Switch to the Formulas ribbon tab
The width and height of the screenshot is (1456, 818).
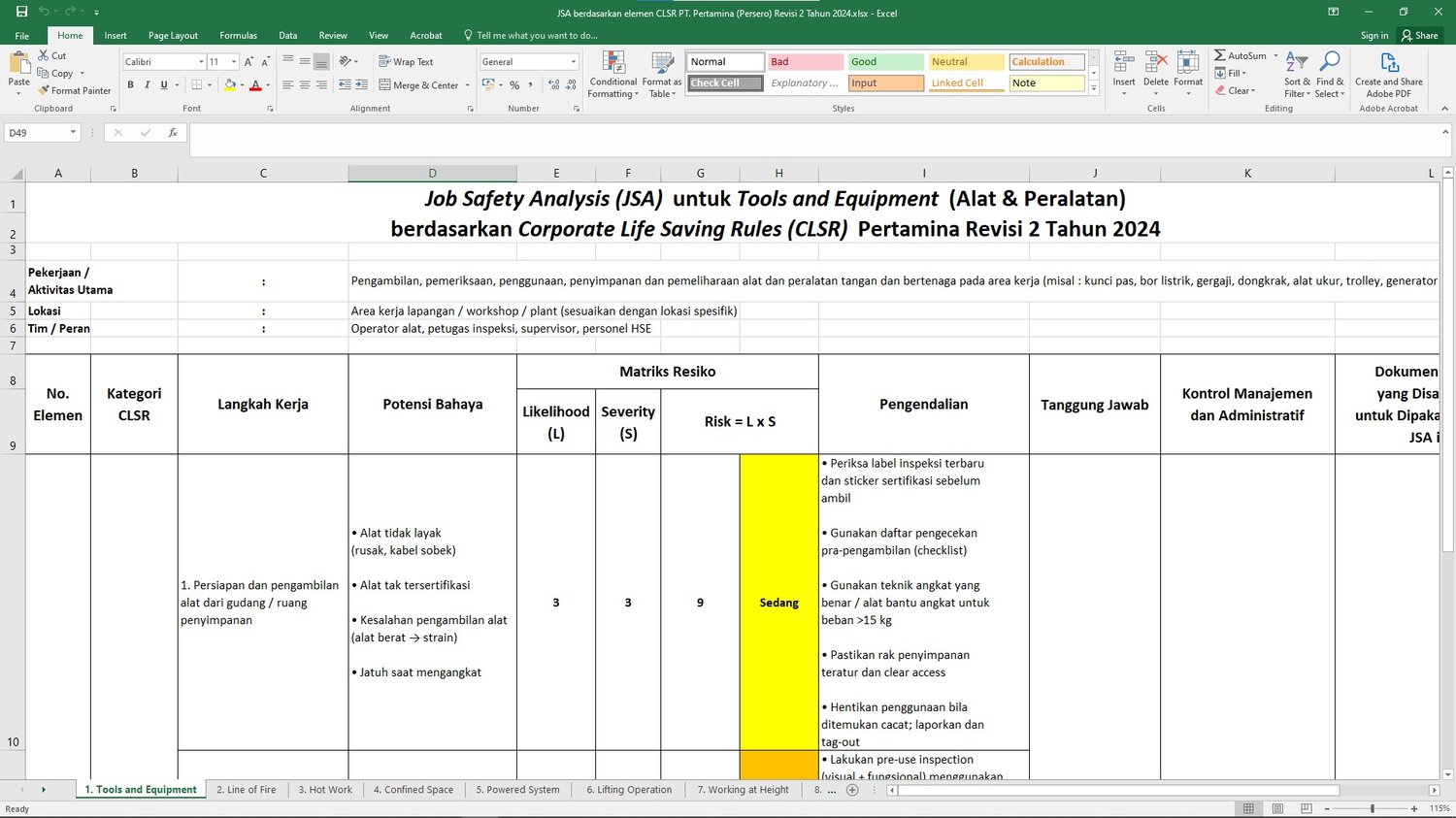coord(238,35)
